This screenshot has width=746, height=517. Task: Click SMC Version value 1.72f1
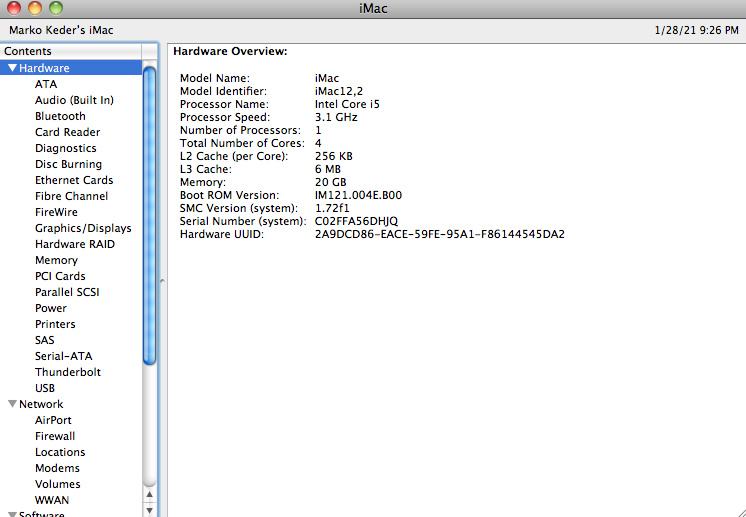coord(332,208)
